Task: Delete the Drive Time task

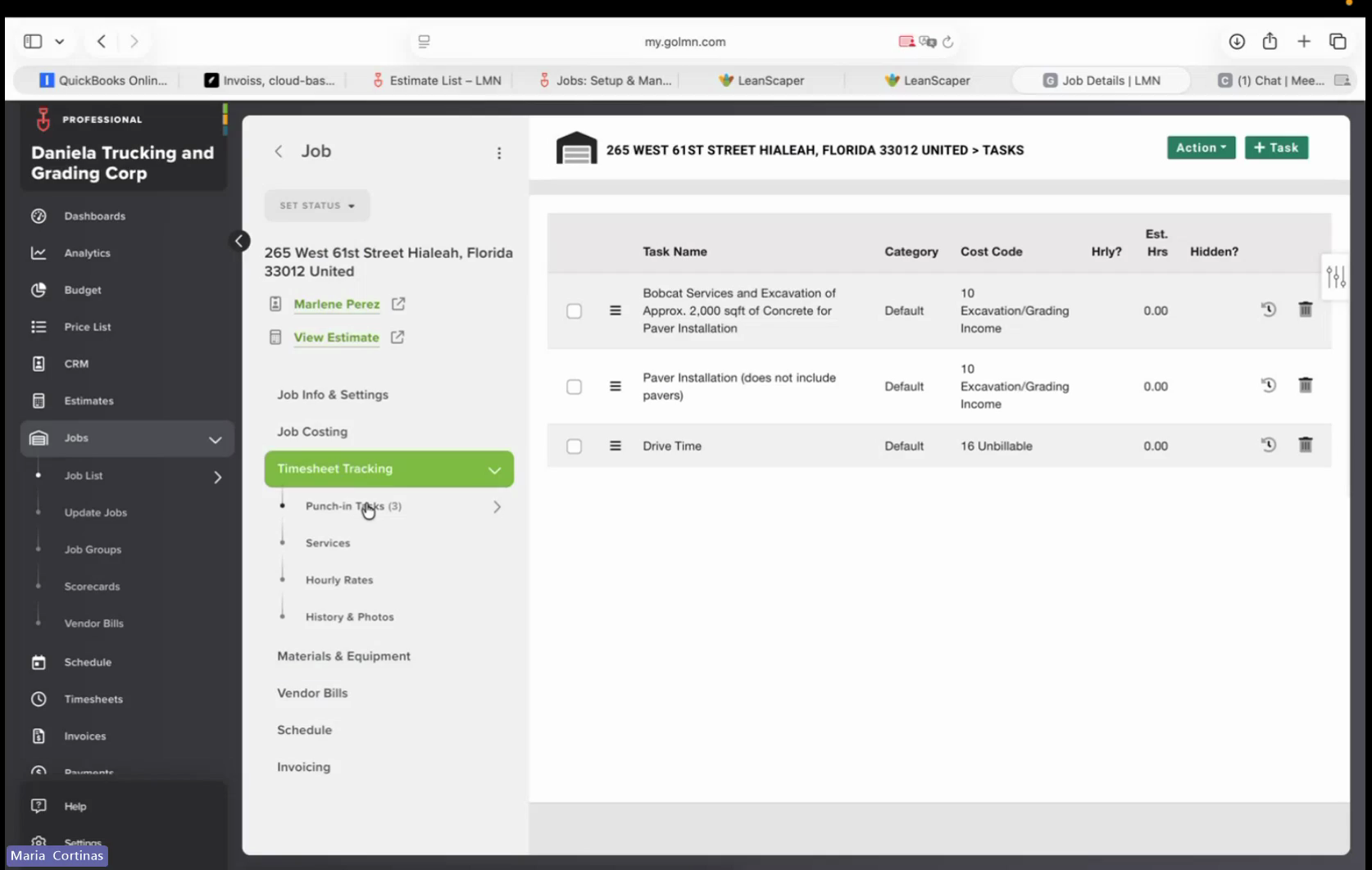Action: (1306, 445)
